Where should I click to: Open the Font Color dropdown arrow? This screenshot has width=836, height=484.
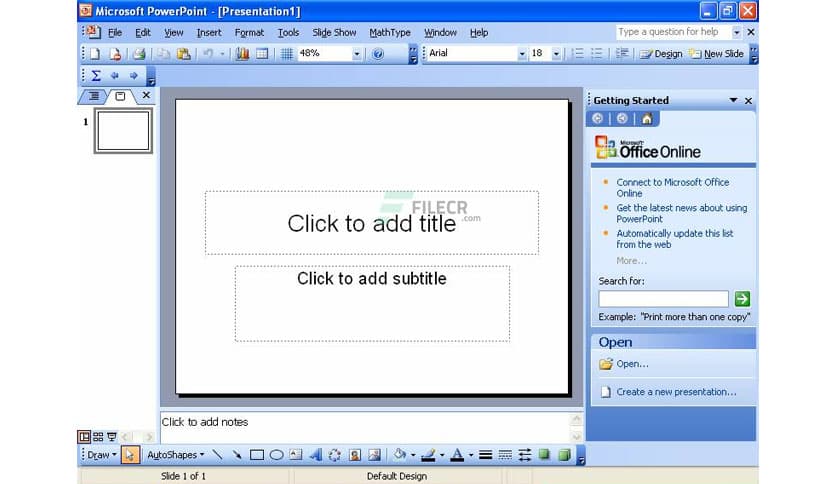471,455
